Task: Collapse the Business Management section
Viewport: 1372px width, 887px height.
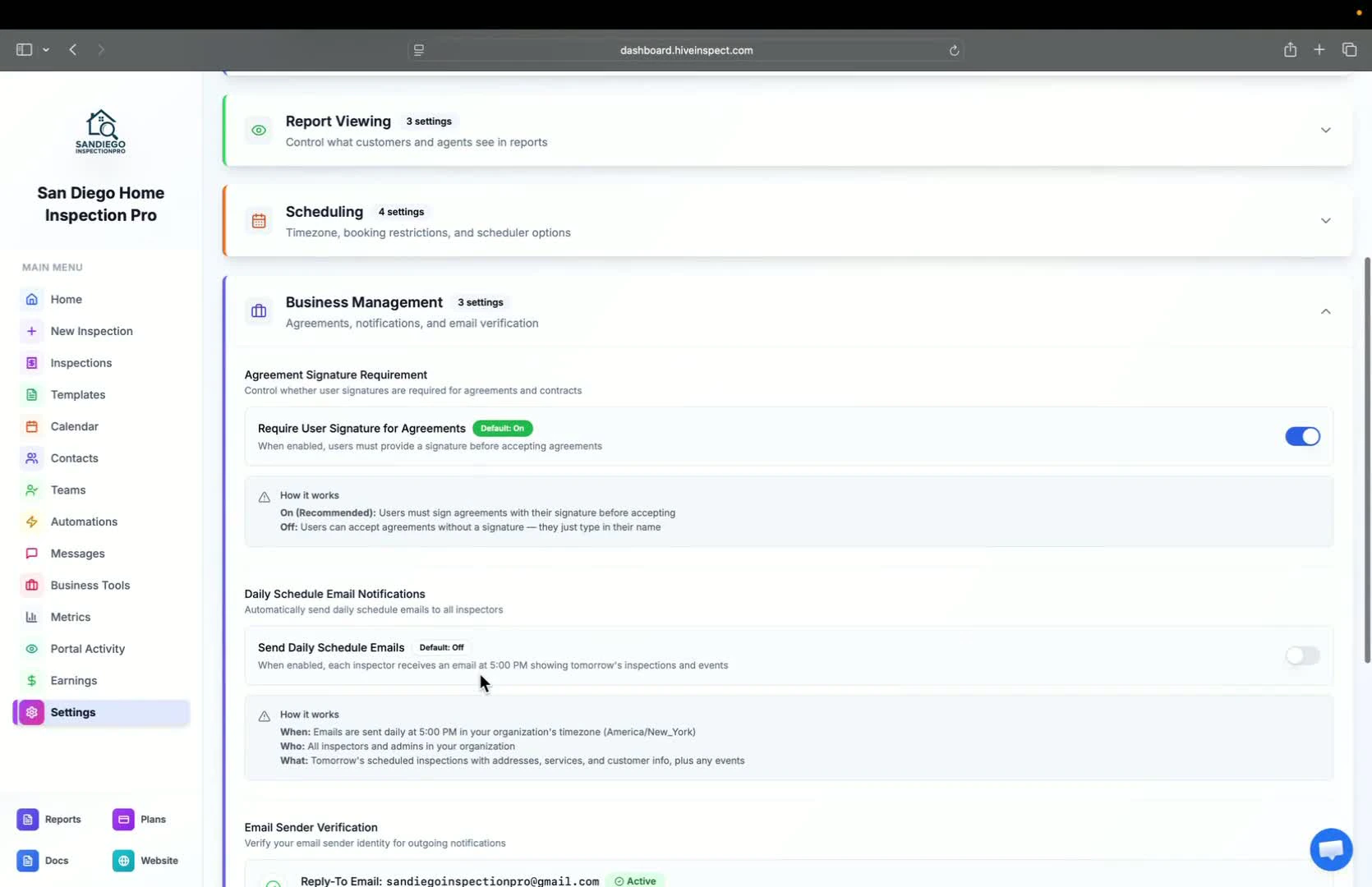Action: point(1325,311)
